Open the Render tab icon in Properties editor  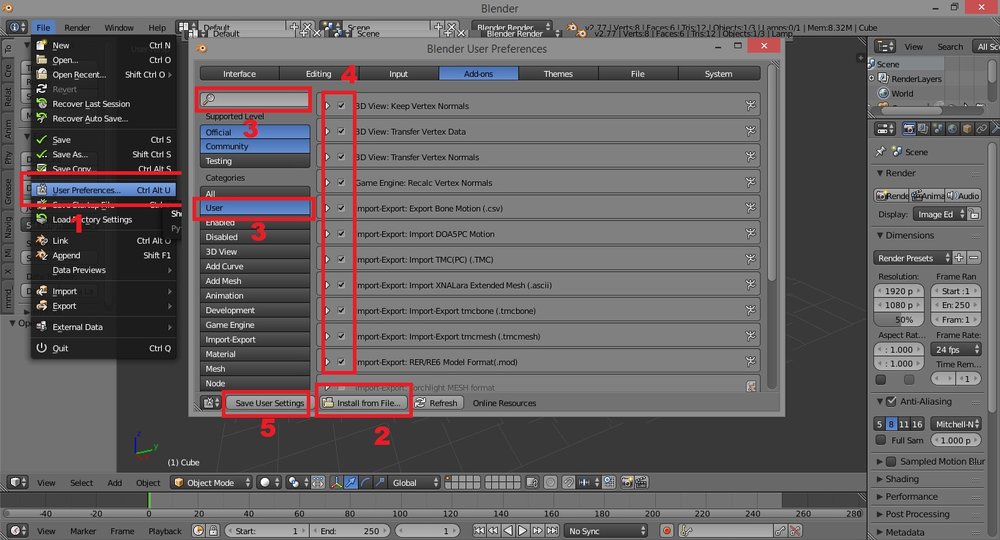tap(909, 129)
